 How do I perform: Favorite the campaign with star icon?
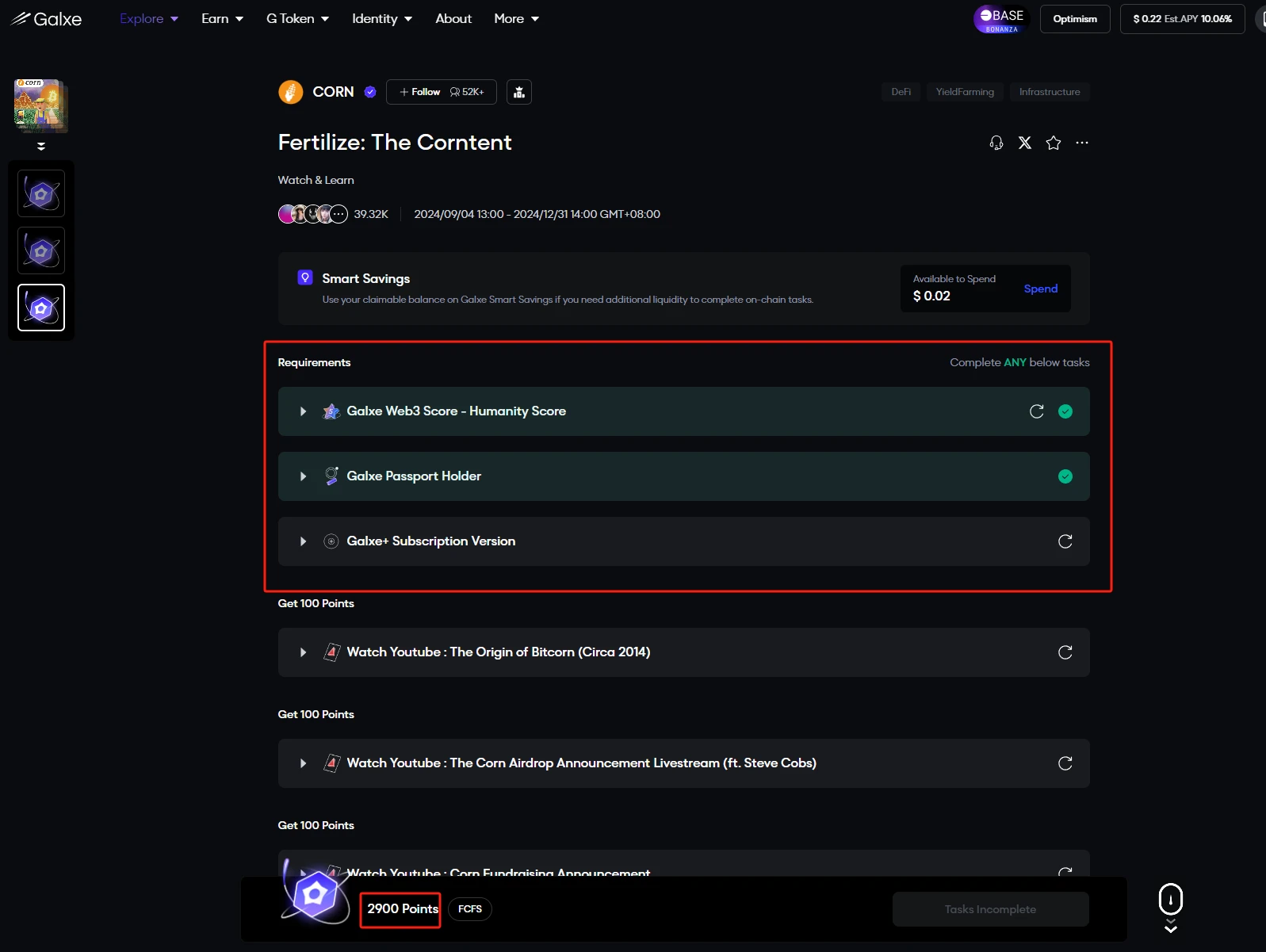coord(1054,143)
